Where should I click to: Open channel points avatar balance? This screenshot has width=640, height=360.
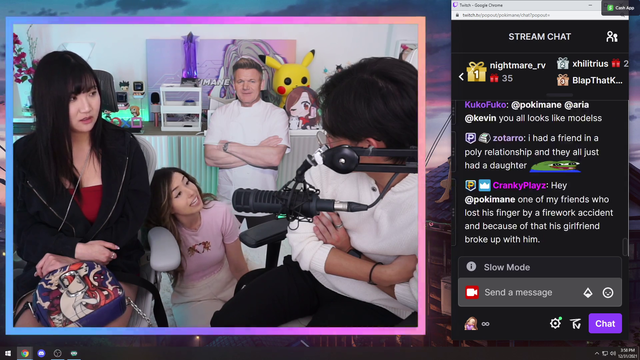click(477, 324)
